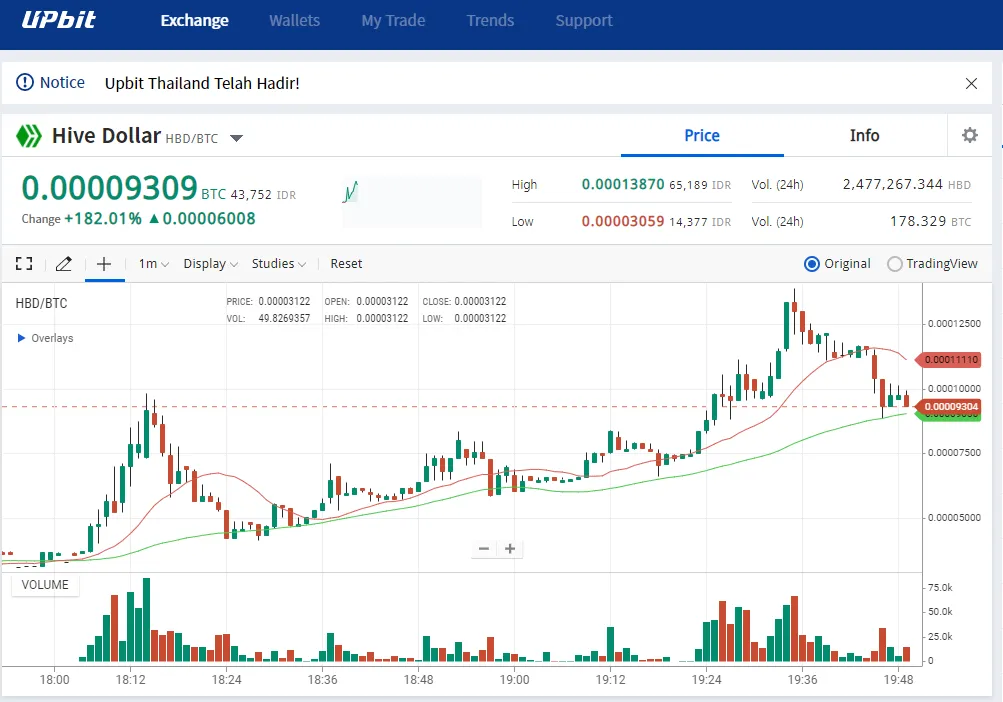
Task: Click the 19:36 time axis label
Action: [802, 680]
